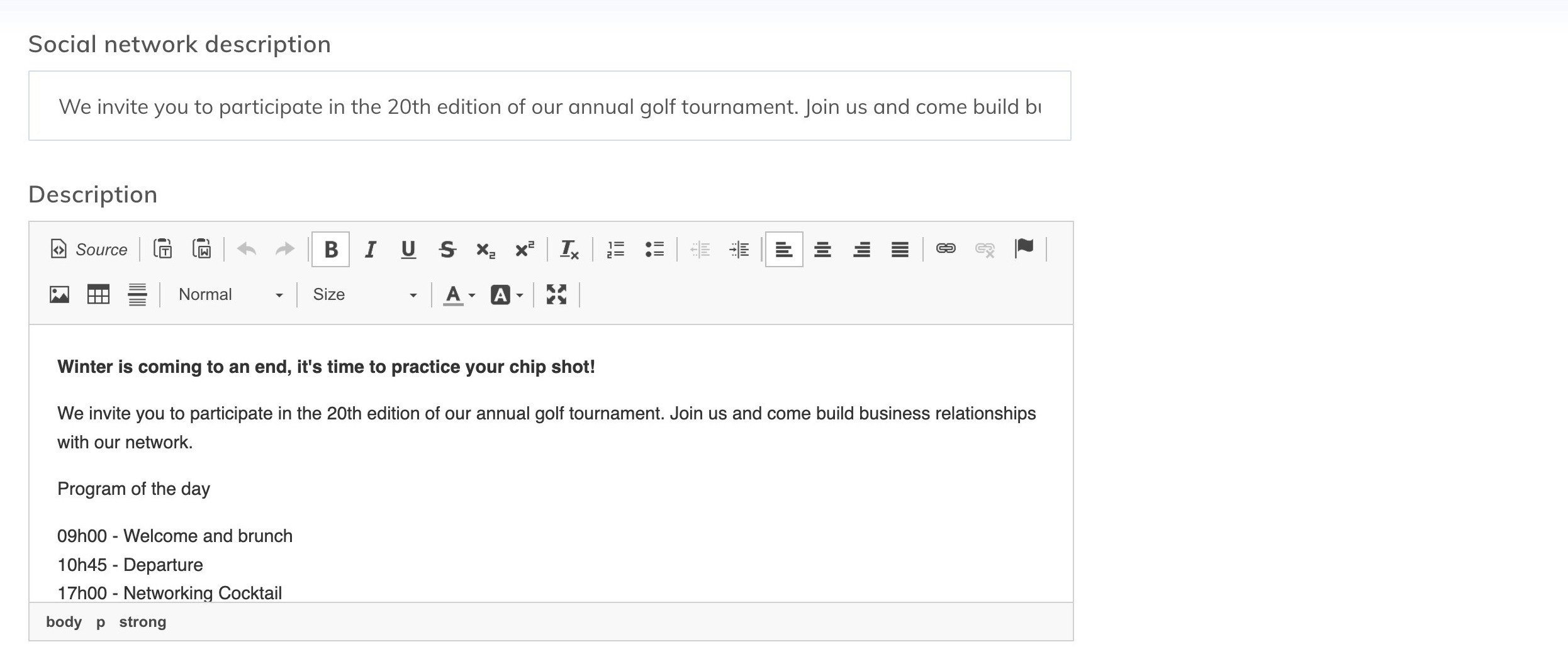The width and height of the screenshot is (1568, 664).
Task: Toggle Italic formatting
Action: 370,250
